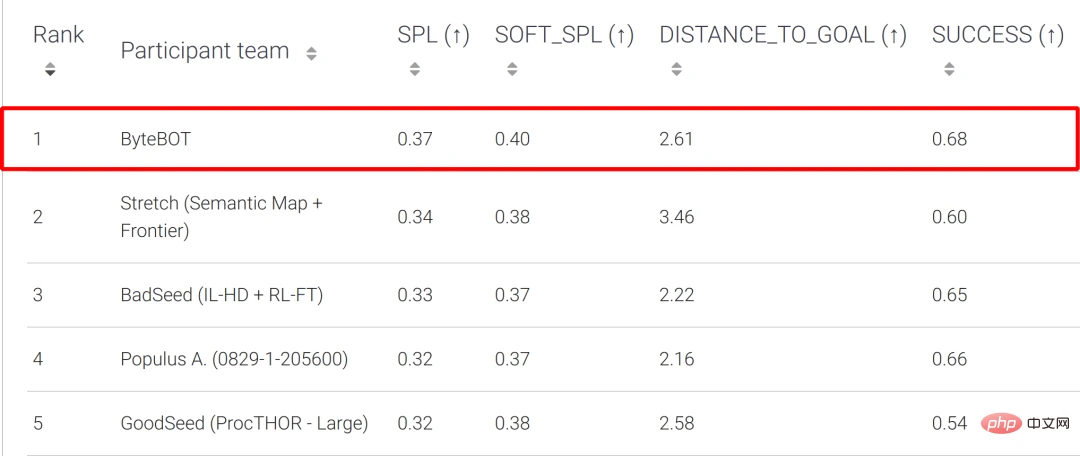Sort DISTANCE_TO_GOAL with arrow icon
Viewport: 1080px width, 456px height.
coord(676,69)
